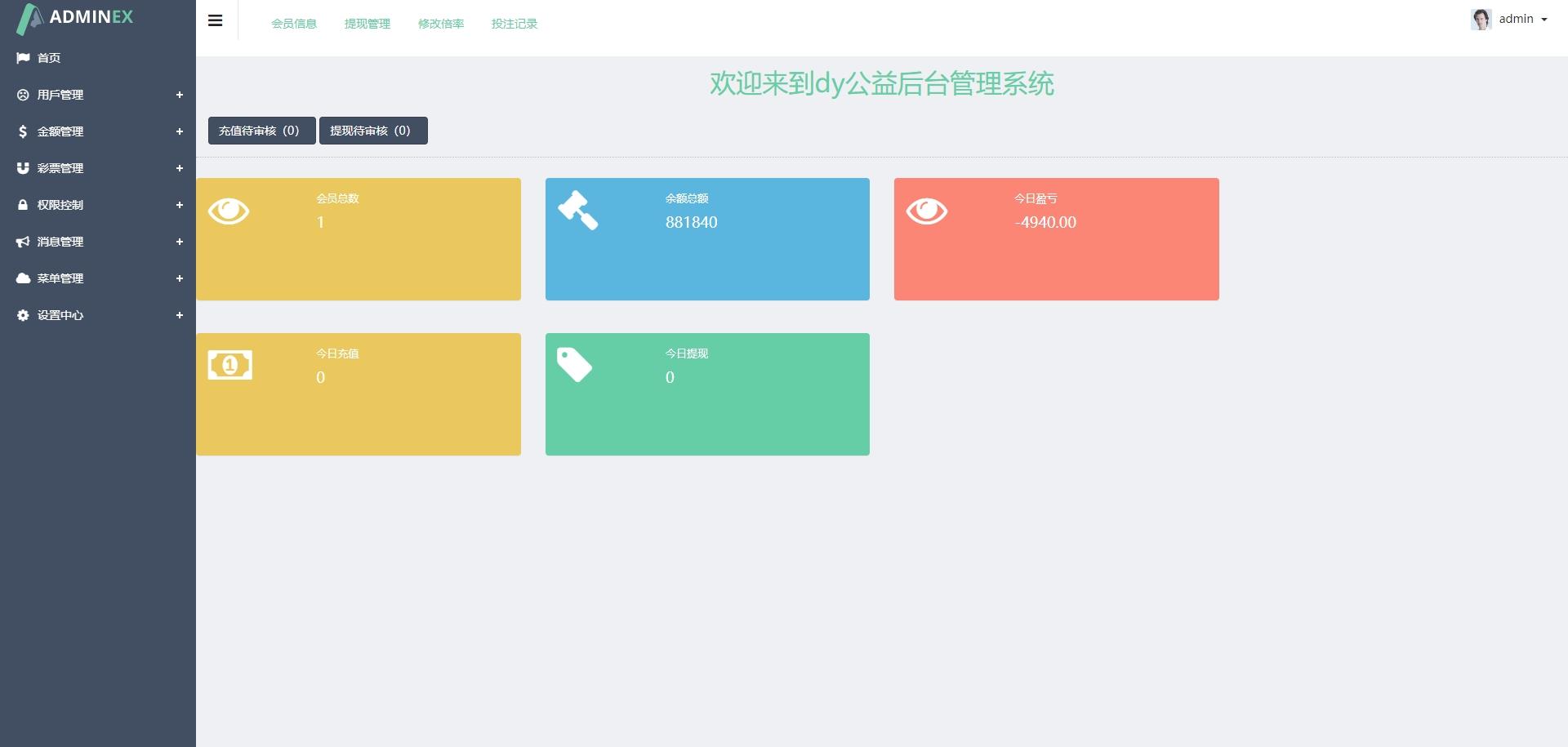1568x747 pixels.
Task: Click the 提现待审核 (0) button
Action: coord(373,131)
